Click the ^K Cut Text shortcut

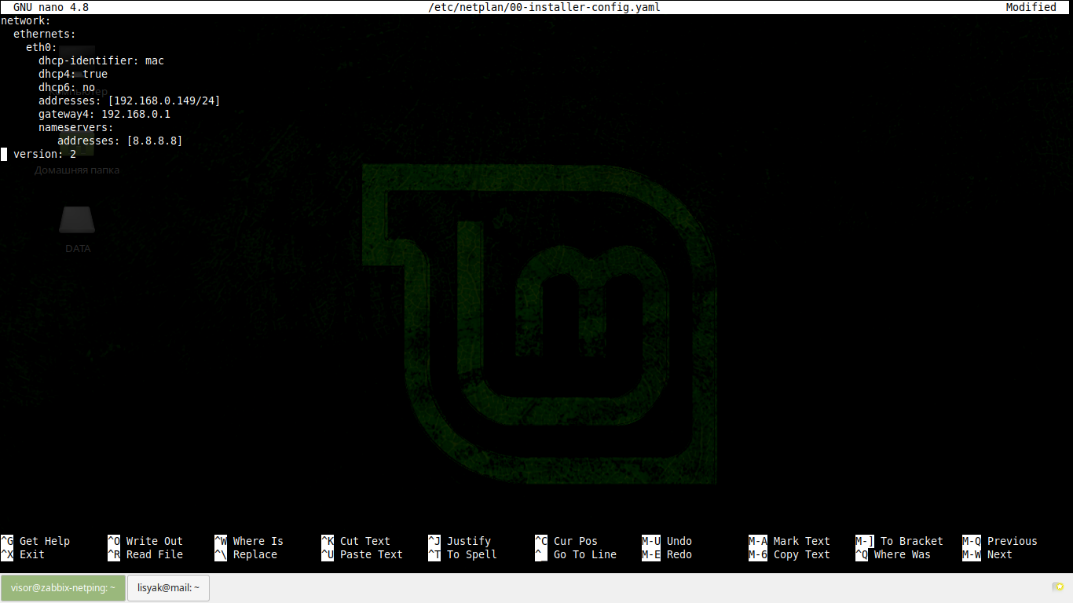coord(356,541)
